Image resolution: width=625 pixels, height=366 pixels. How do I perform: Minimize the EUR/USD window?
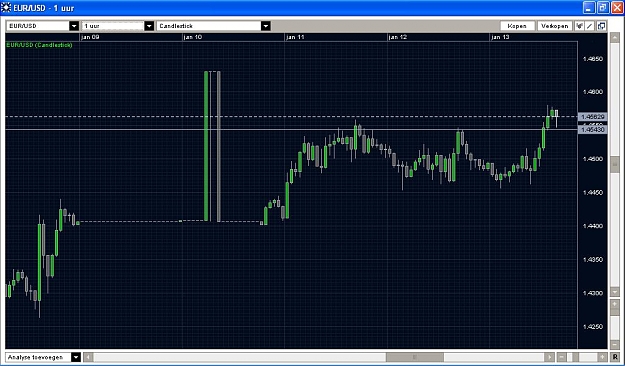pyautogui.click(x=589, y=8)
